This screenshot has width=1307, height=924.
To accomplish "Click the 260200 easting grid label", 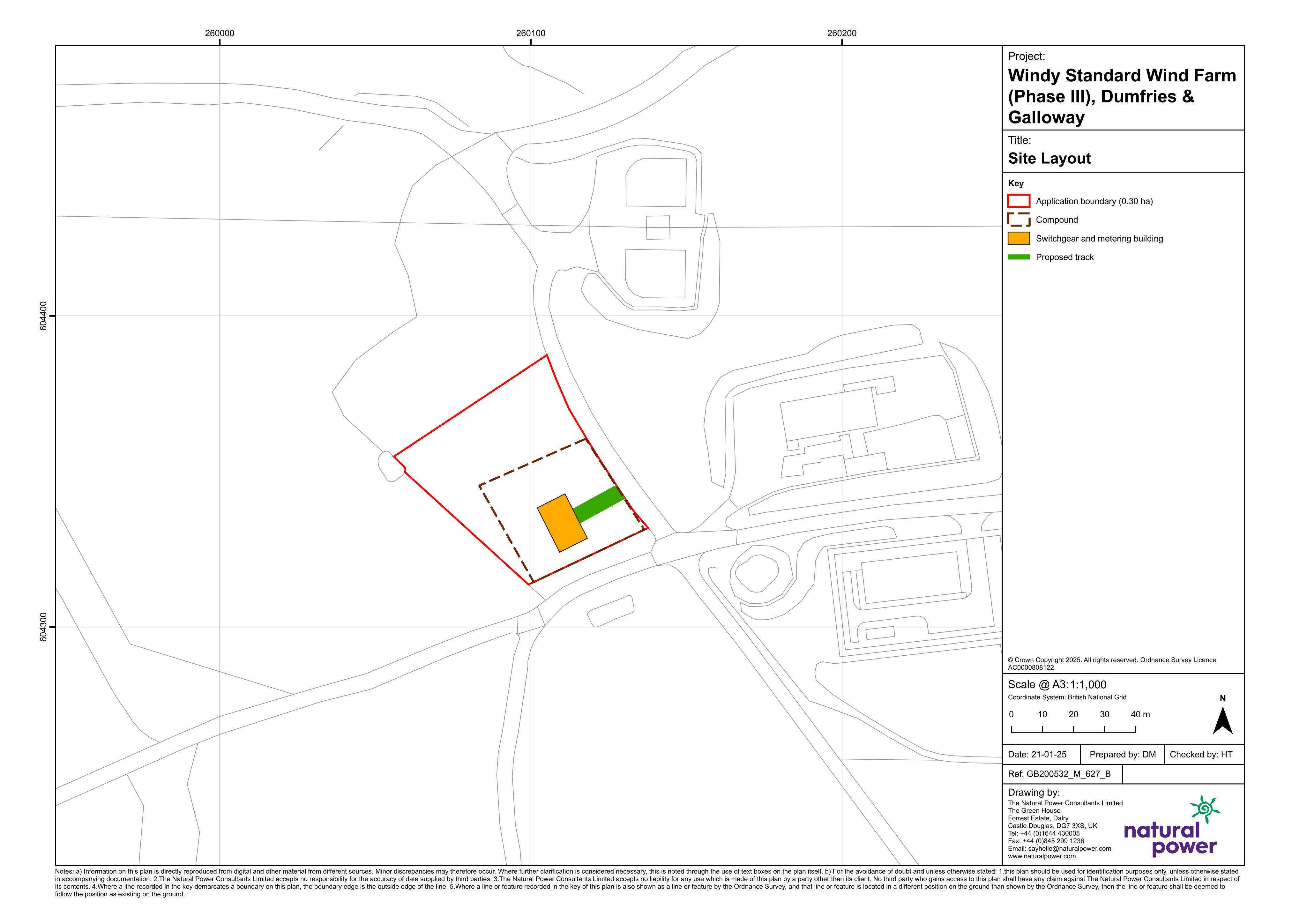I will [842, 33].
